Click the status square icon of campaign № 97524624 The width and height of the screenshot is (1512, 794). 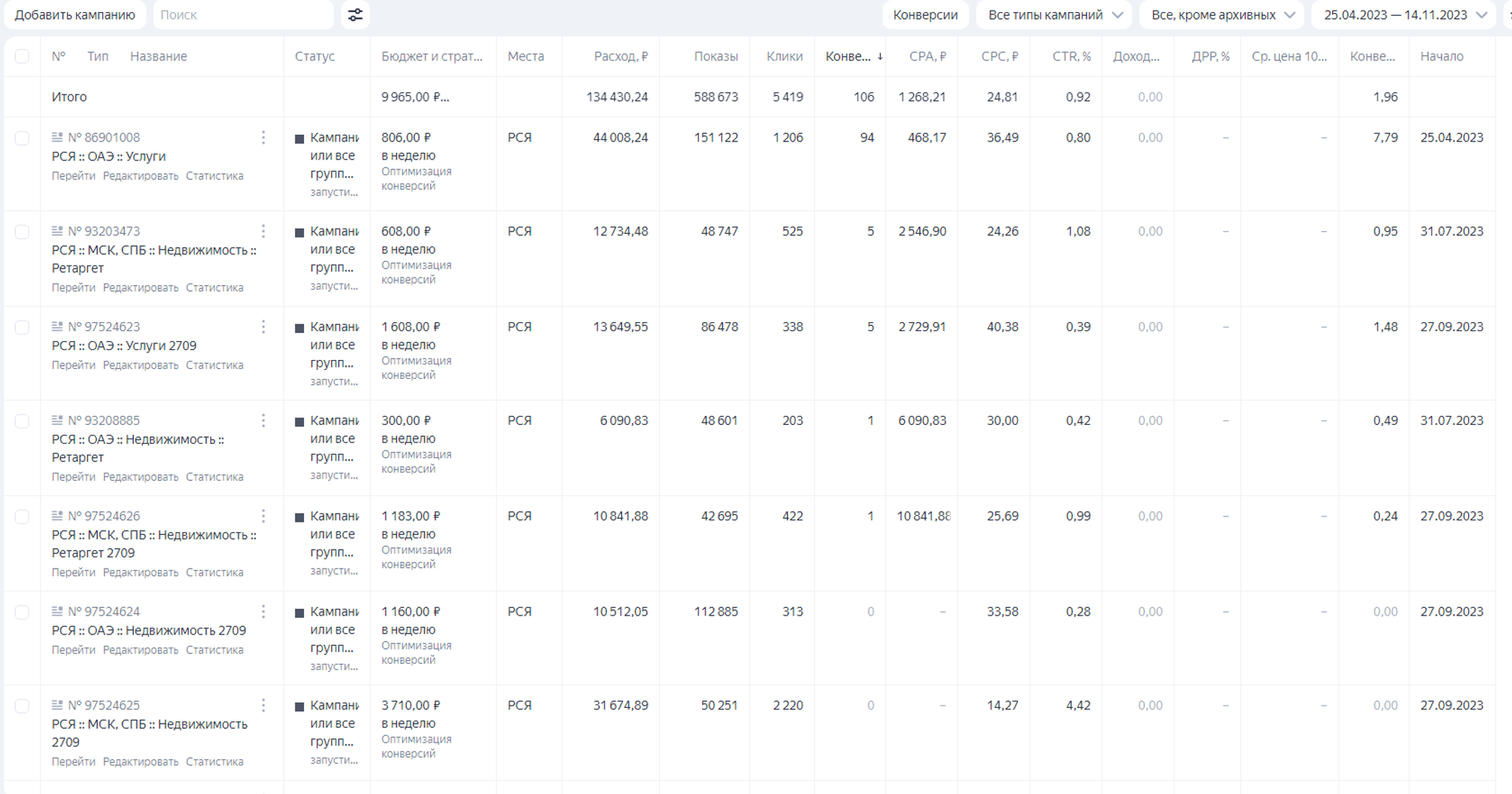[298, 612]
